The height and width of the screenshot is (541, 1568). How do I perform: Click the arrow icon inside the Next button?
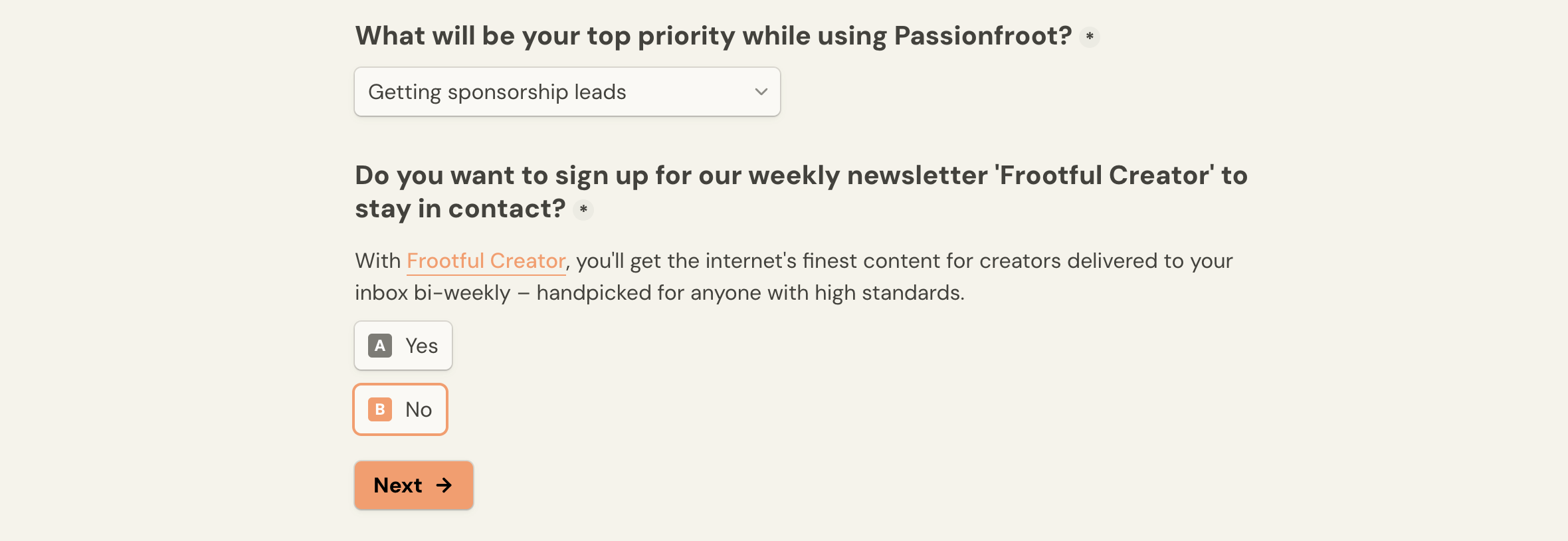443,486
